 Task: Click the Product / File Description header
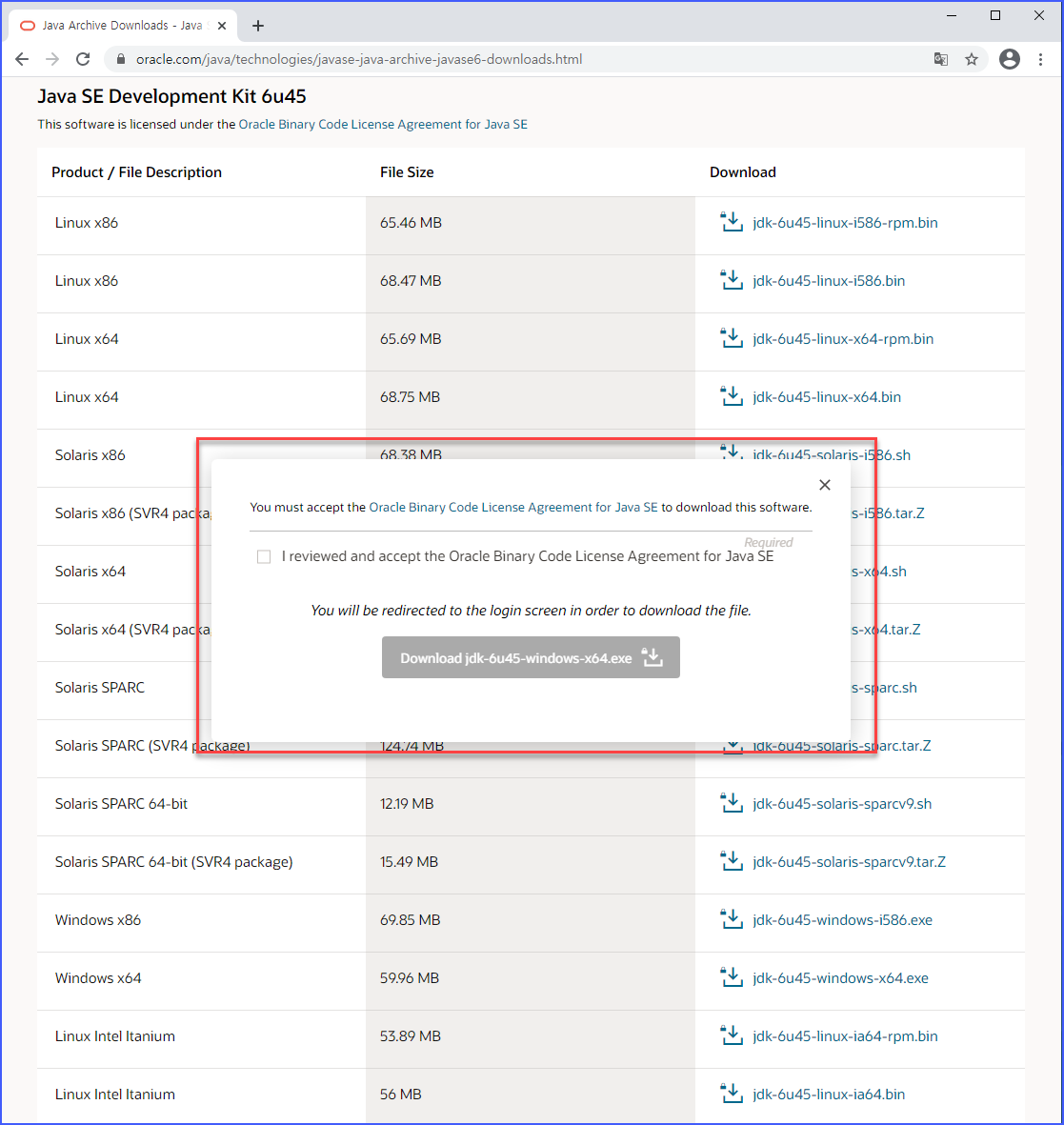coord(136,172)
